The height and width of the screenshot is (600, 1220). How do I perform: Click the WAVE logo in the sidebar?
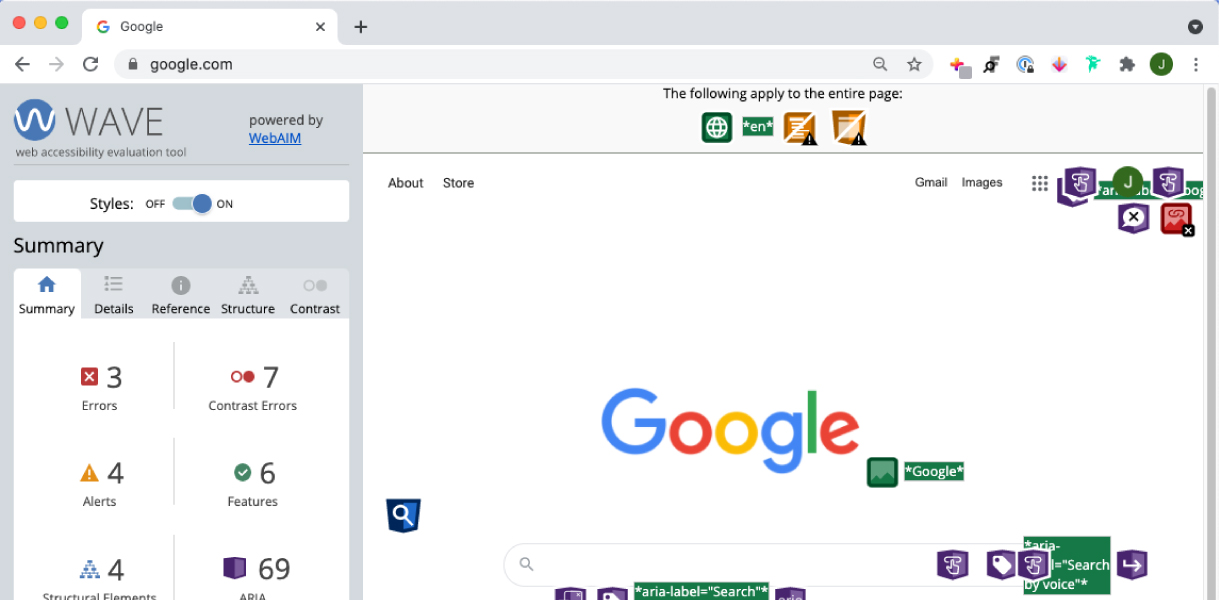89,122
